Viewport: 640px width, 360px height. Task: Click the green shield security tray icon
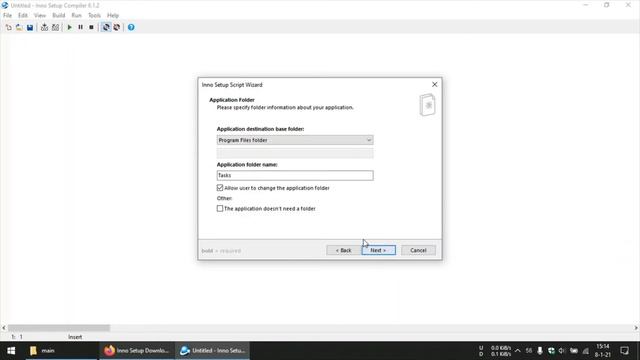(551, 351)
